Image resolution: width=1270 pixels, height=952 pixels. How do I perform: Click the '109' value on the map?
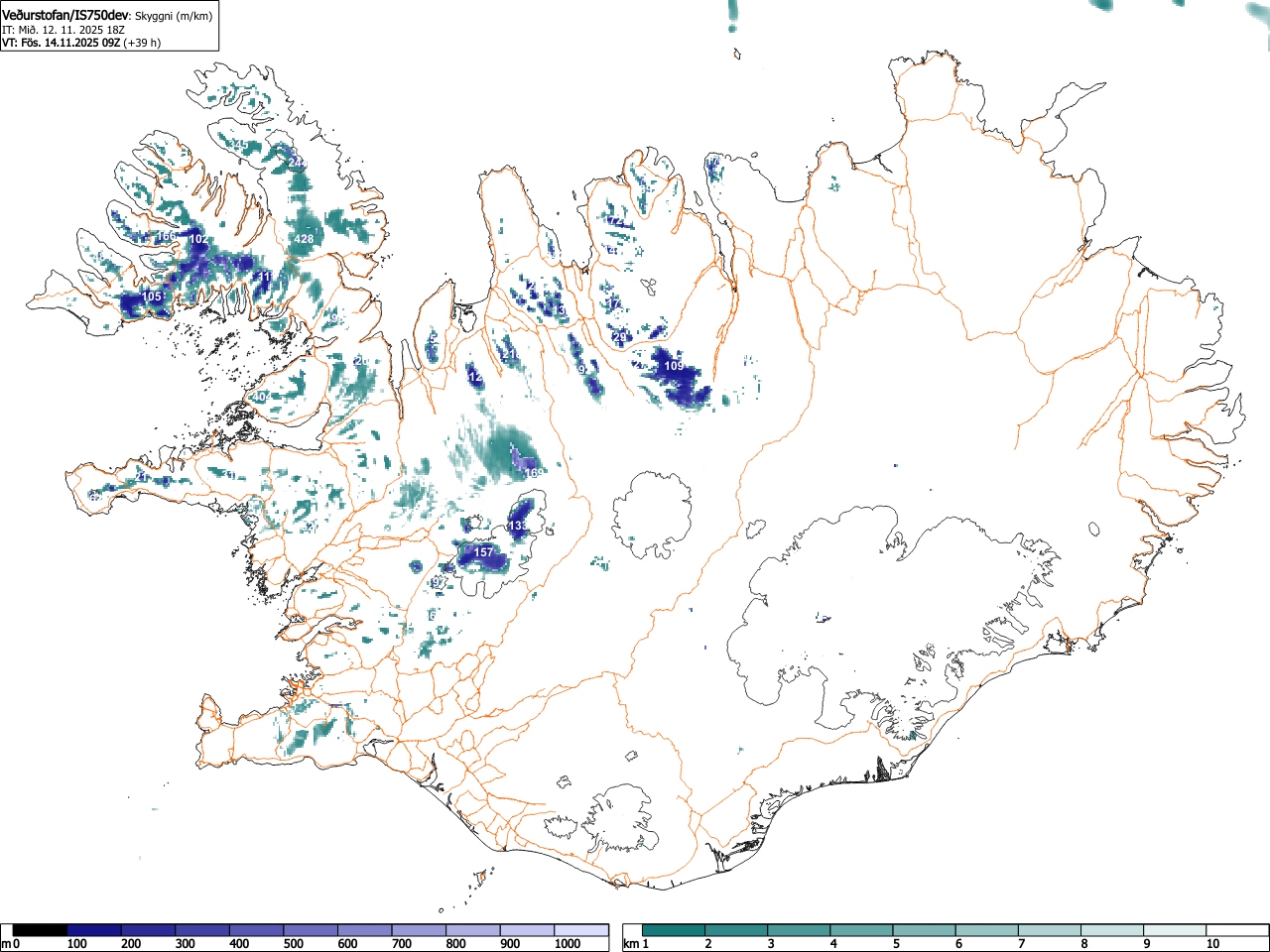coord(674,366)
